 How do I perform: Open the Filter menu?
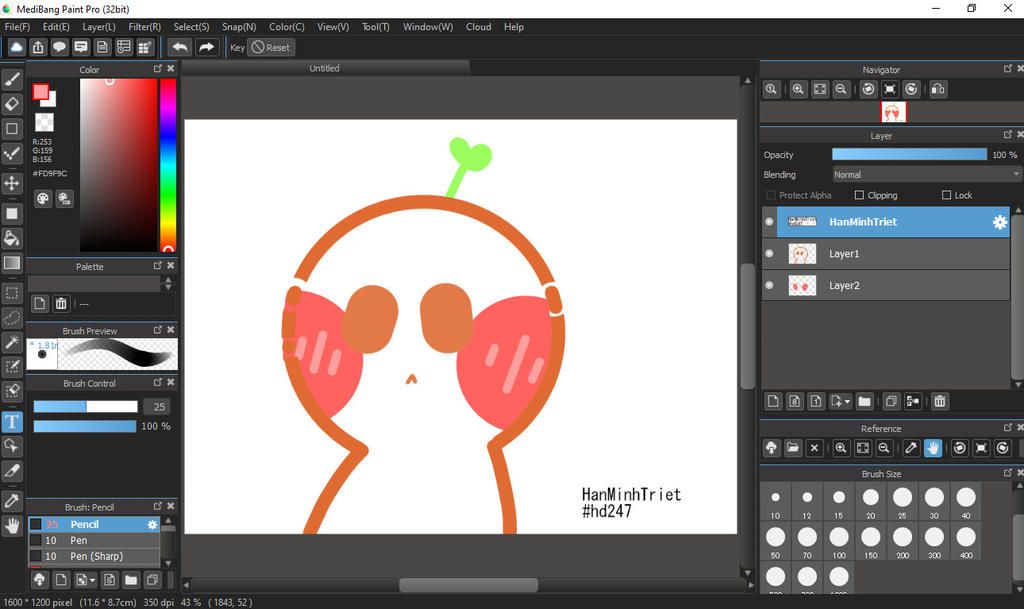click(144, 27)
